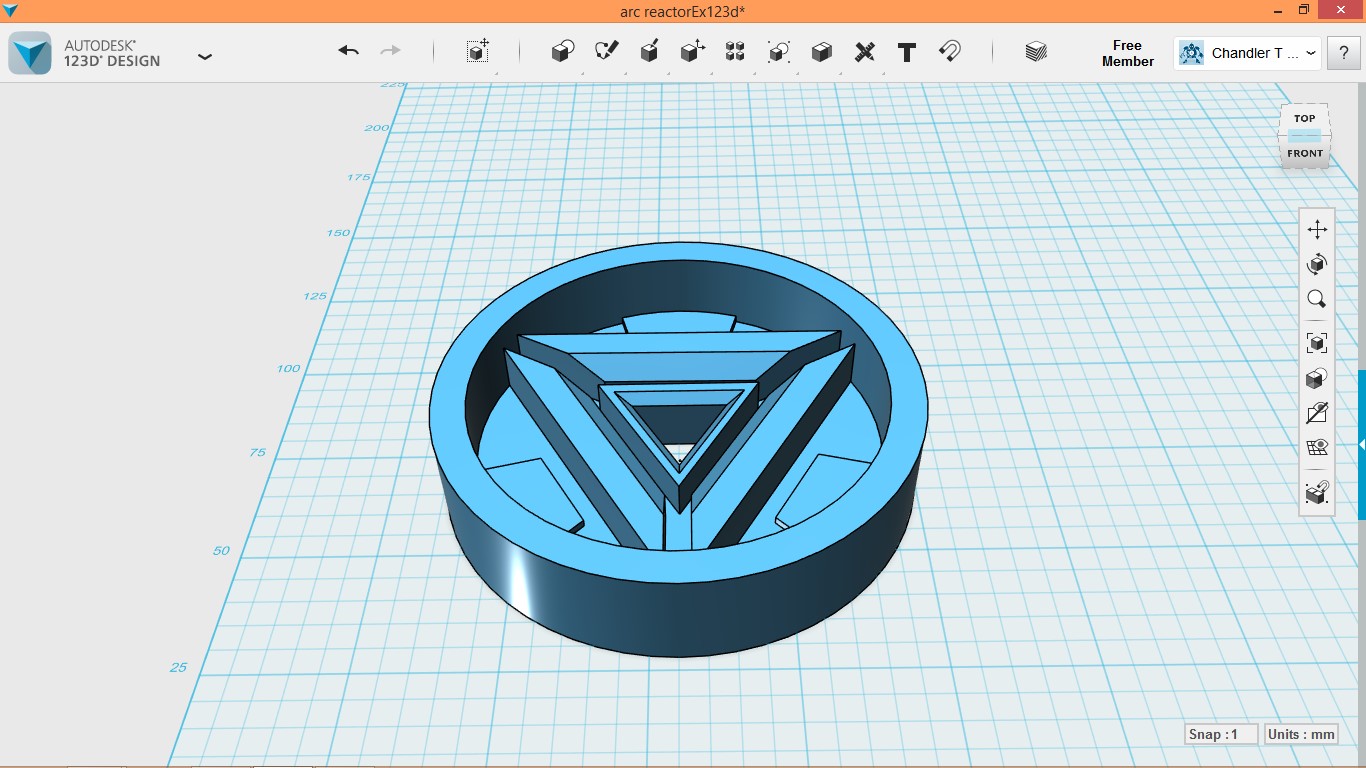Open the Units : mm setting
The width and height of the screenshot is (1366, 768).
pos(1301,734)
